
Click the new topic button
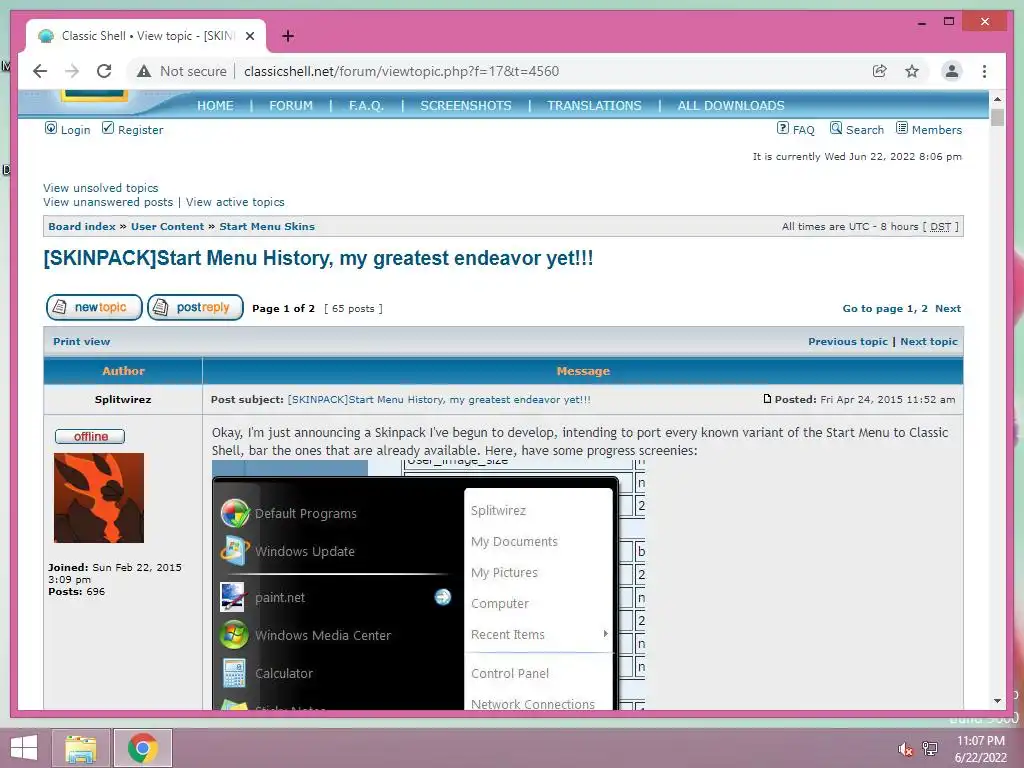coord(94,307)
